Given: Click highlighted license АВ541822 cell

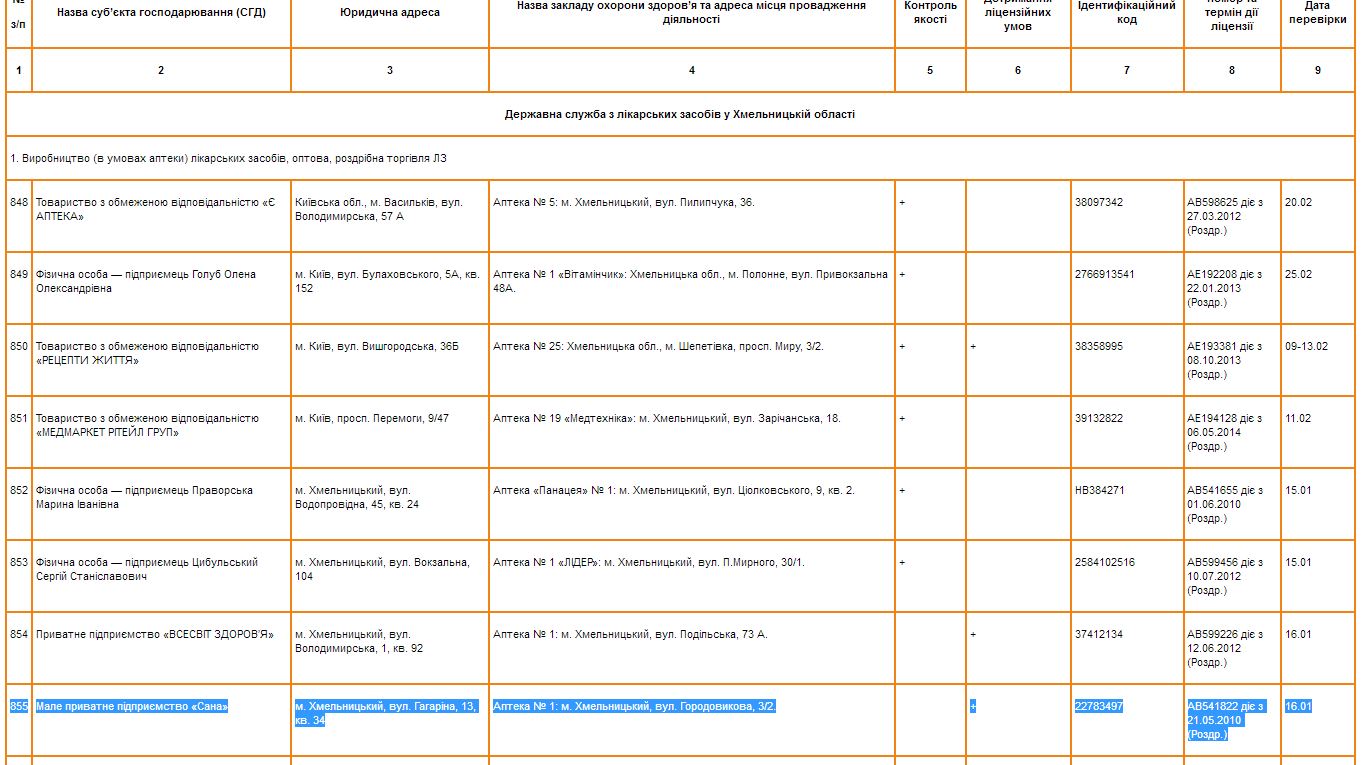Looking at the screenshot, I should 1224,720.
